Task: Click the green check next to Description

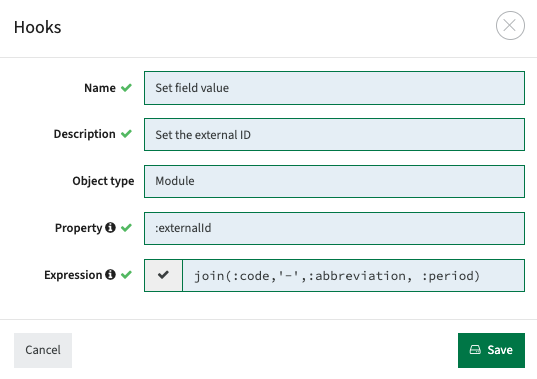Action: coord(126,134)
